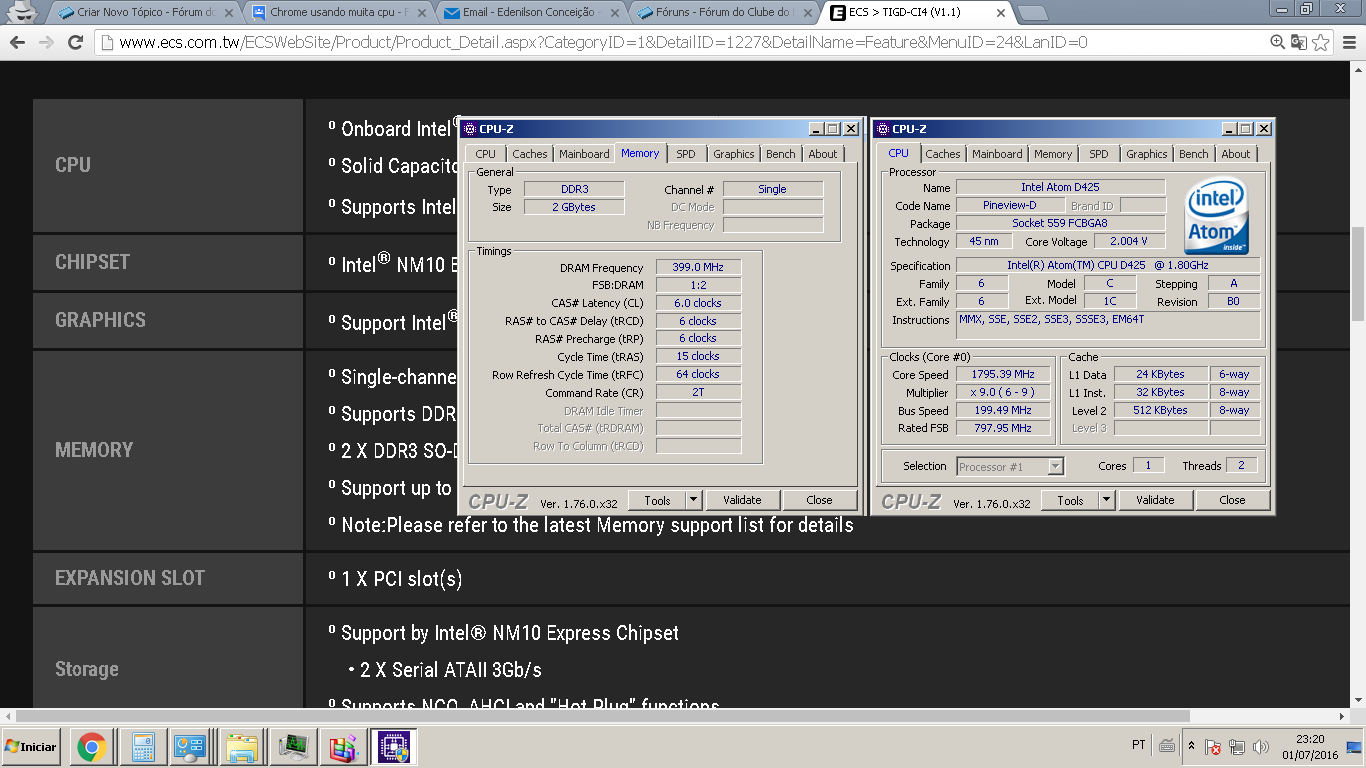Click the Google Translate icon in address bar
1366x768 pixels.
click(1298, 43)
